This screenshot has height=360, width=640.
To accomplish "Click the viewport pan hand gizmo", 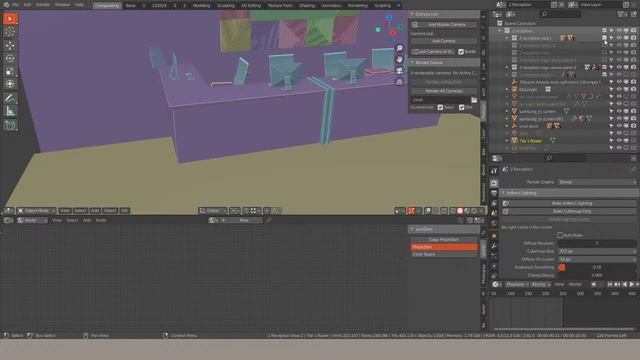I will 400,59.
